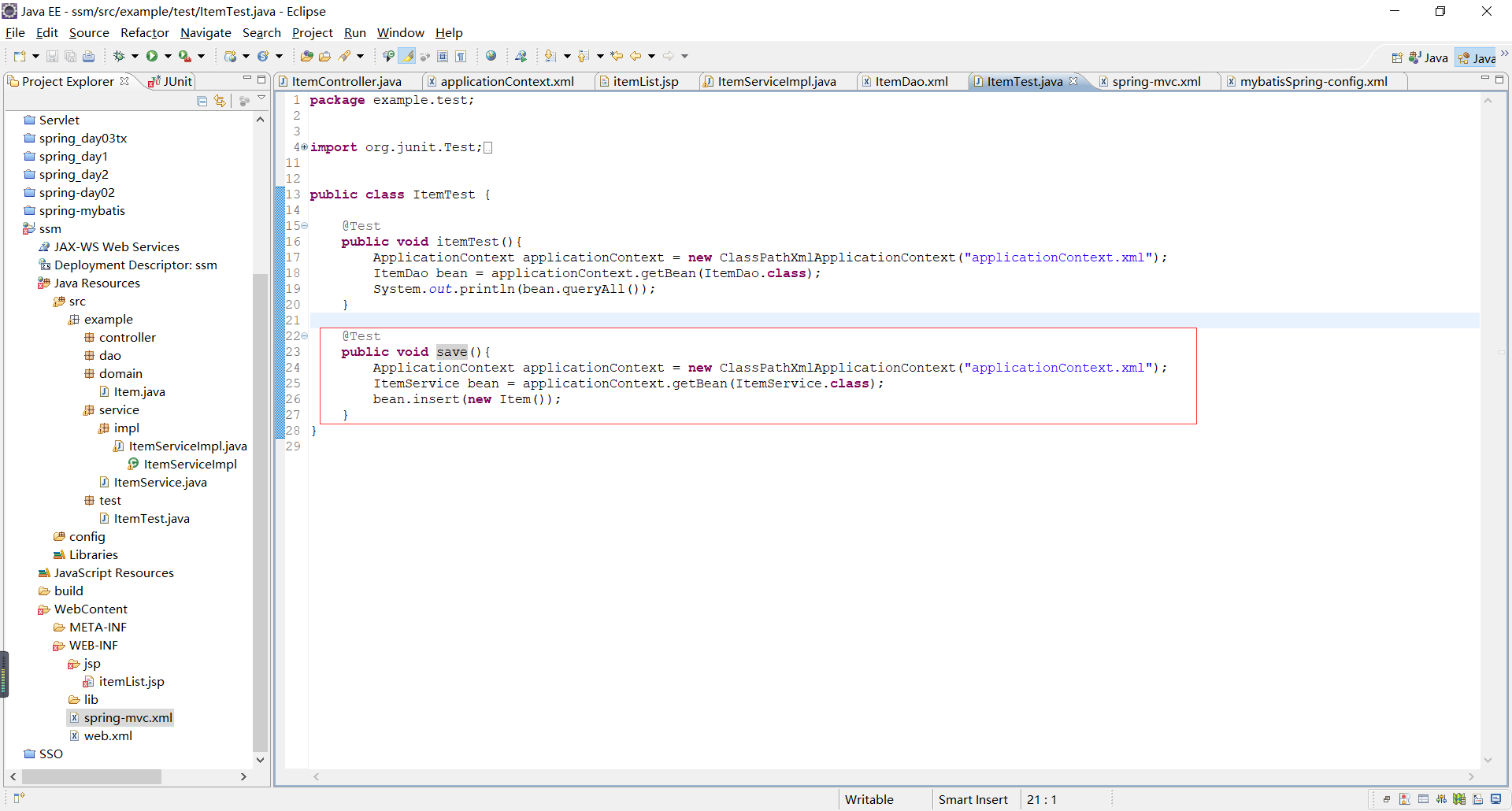Select ItemServiceImpl.java in the tree
The height and width of the screenshot is (811, 1512).
point(187,446)
